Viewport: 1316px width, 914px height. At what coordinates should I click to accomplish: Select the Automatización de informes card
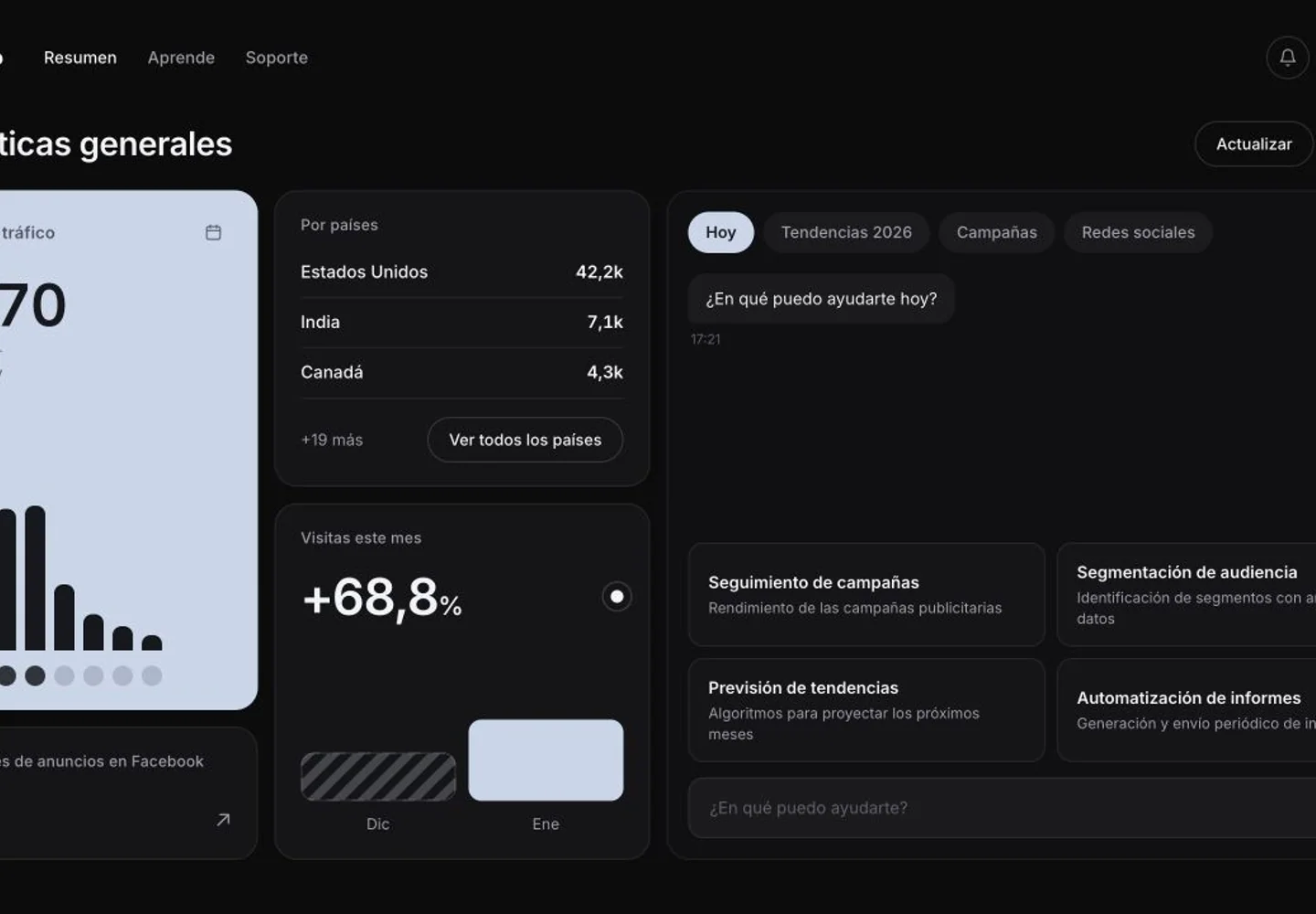click(1186, 710)
